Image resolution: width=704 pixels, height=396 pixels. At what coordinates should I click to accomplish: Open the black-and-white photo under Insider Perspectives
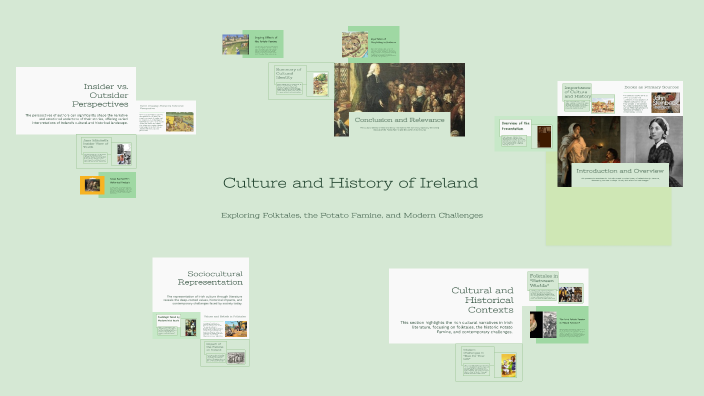(124, 154)
